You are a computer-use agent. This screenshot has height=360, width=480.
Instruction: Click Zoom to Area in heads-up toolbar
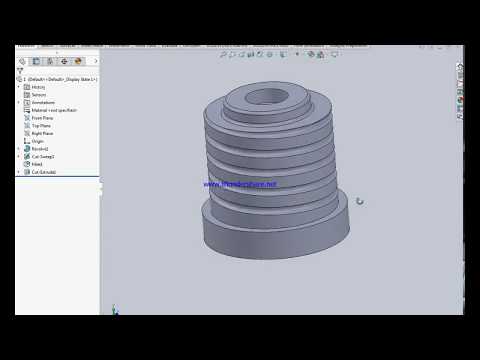click(232, 54)
